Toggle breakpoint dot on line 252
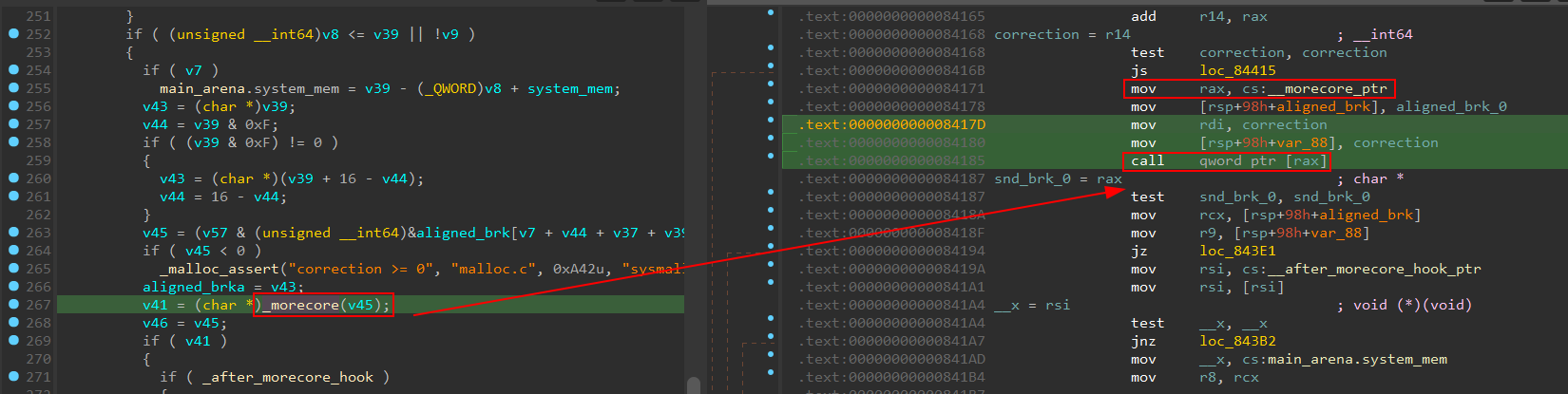The image size is (1568, 394). tap(13, 34)
